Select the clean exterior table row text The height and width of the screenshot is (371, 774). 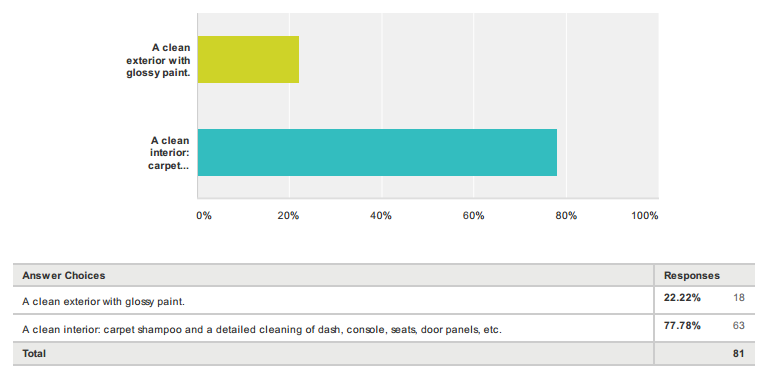pos(104,301)
